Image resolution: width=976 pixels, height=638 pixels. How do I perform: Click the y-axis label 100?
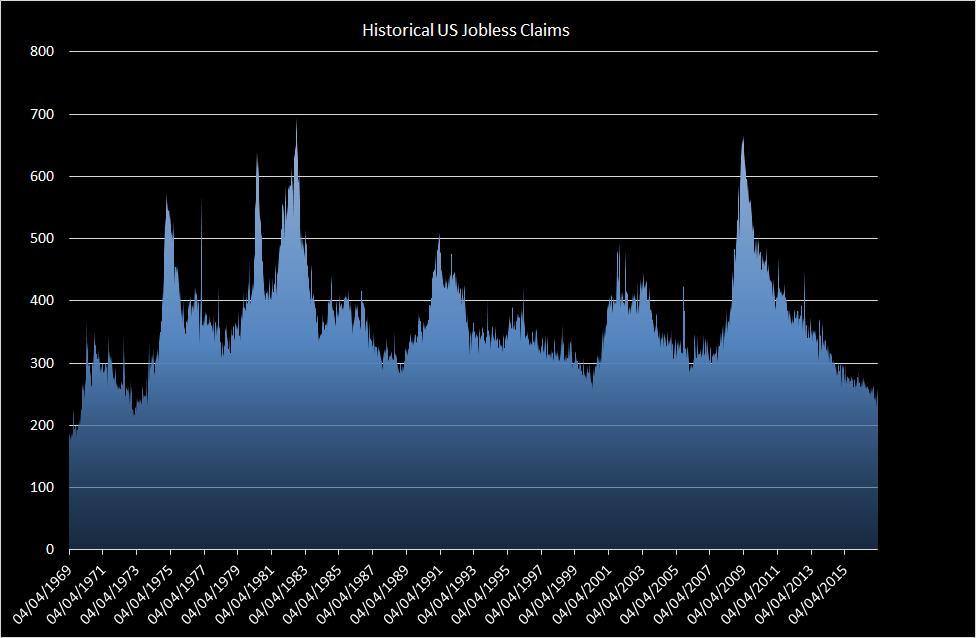click(x=42, y=487)
